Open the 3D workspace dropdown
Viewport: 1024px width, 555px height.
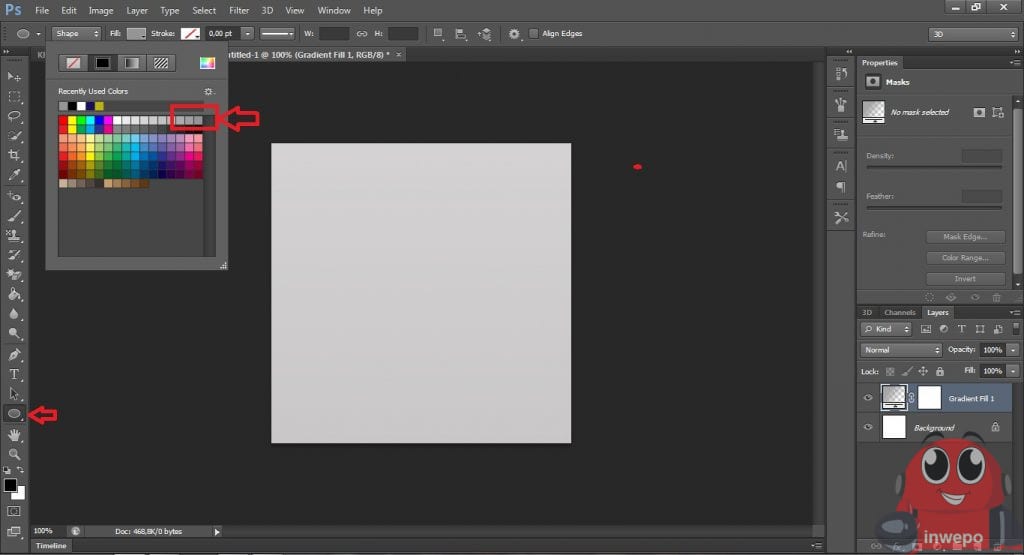pos(973,34)
